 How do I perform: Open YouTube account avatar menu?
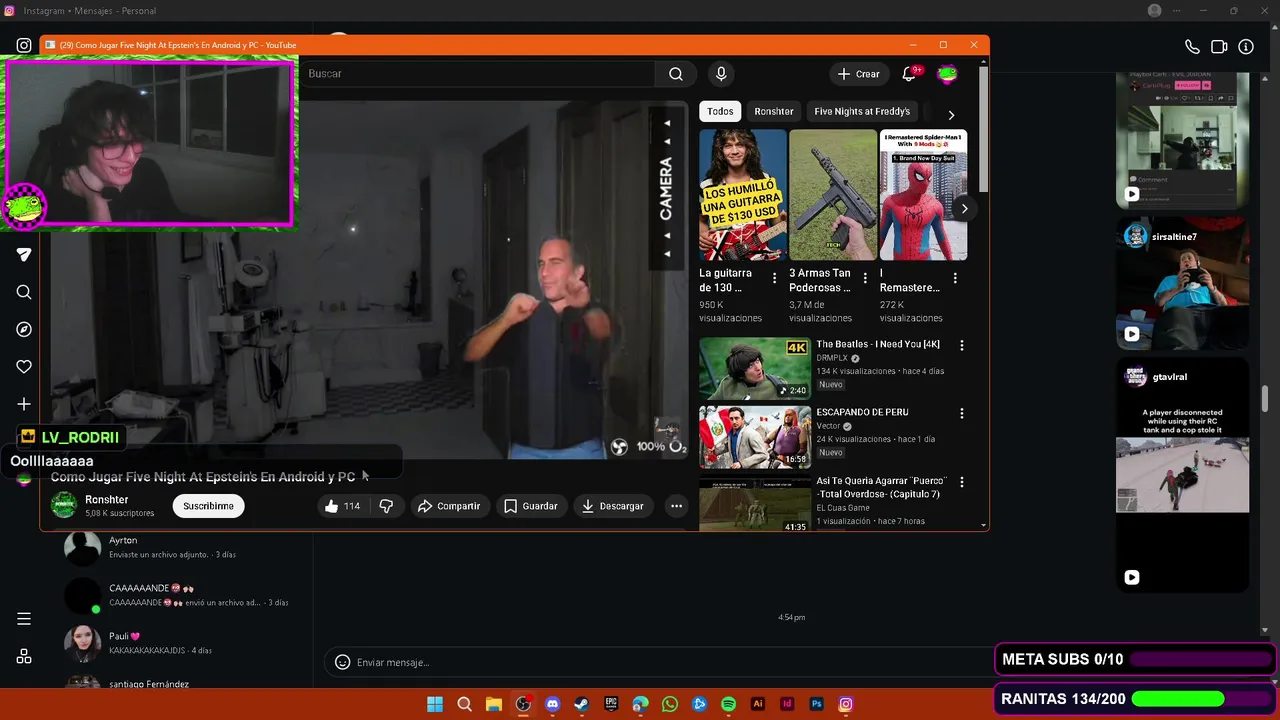pyautogui.click(x=947, y=74)
